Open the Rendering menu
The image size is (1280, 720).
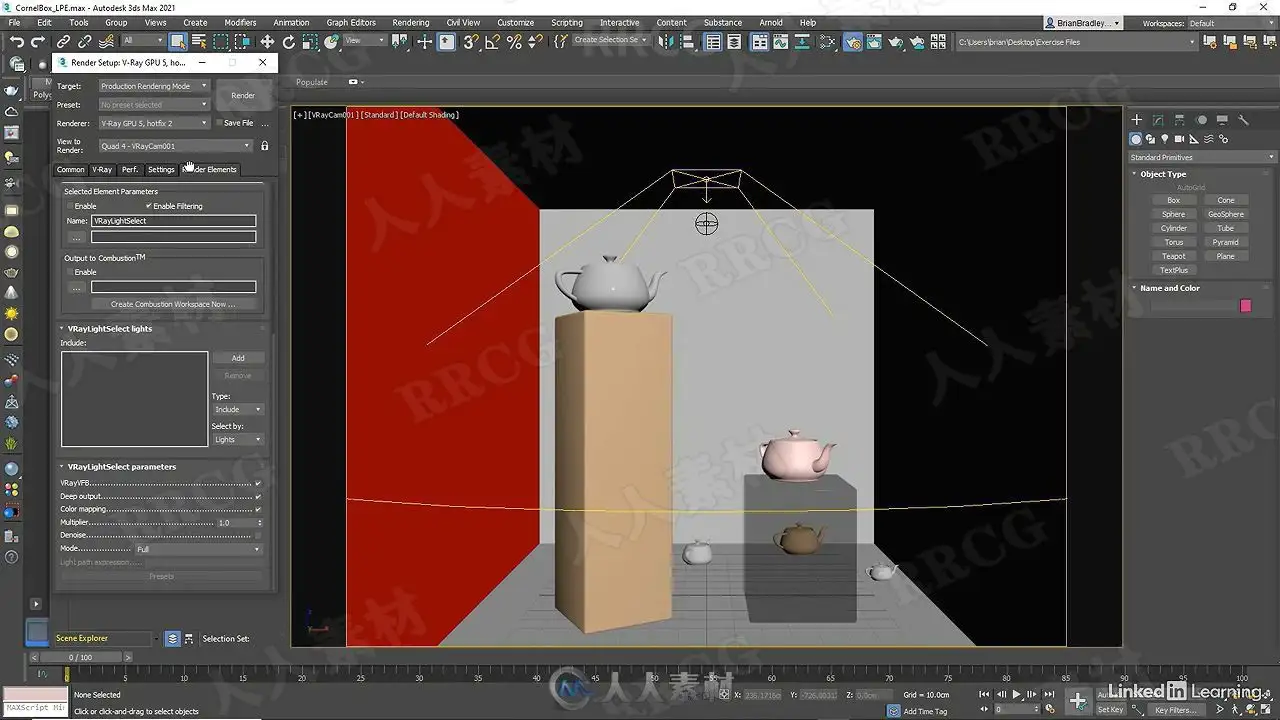coord(410,22)
